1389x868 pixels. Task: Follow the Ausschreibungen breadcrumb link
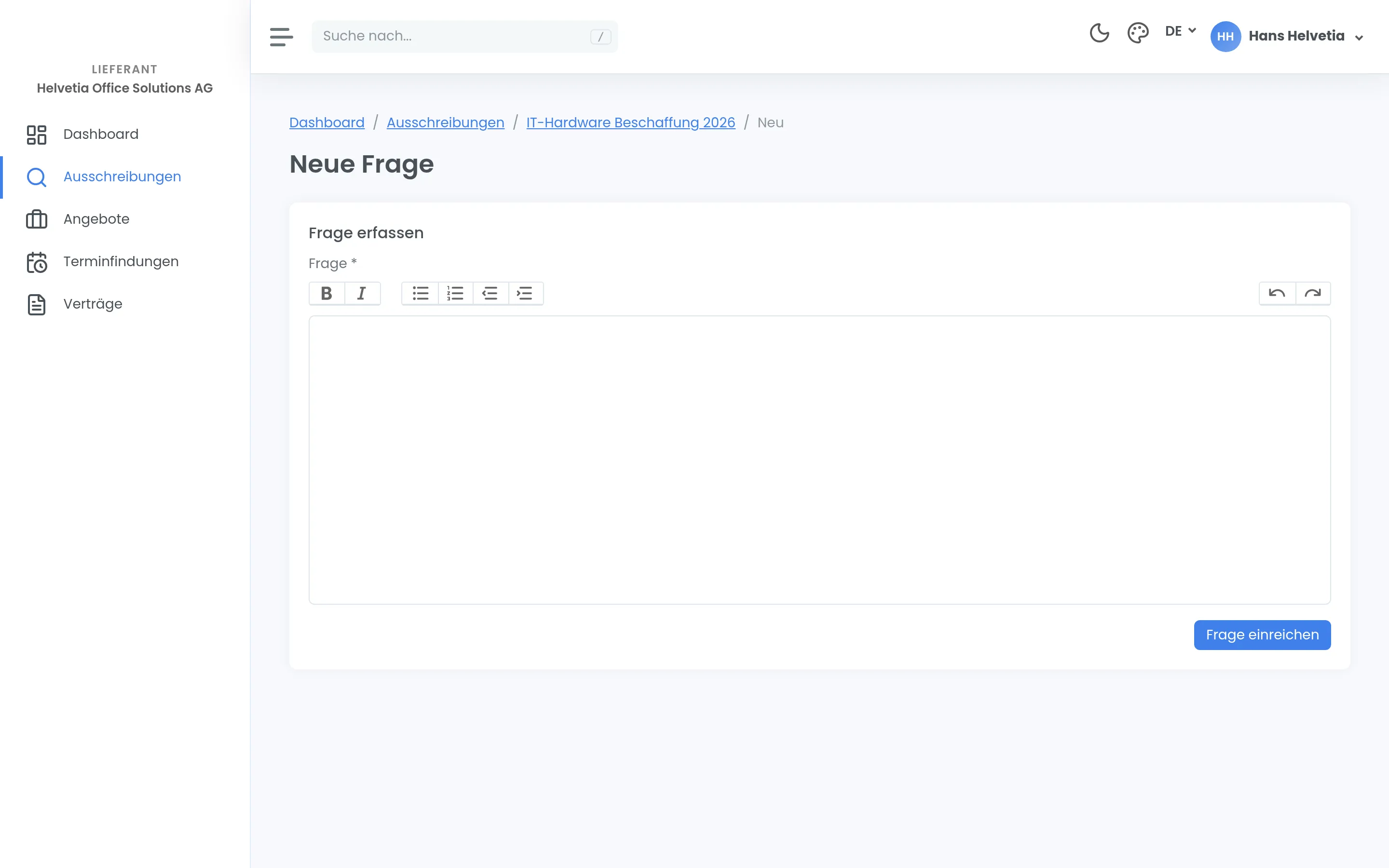446,123
